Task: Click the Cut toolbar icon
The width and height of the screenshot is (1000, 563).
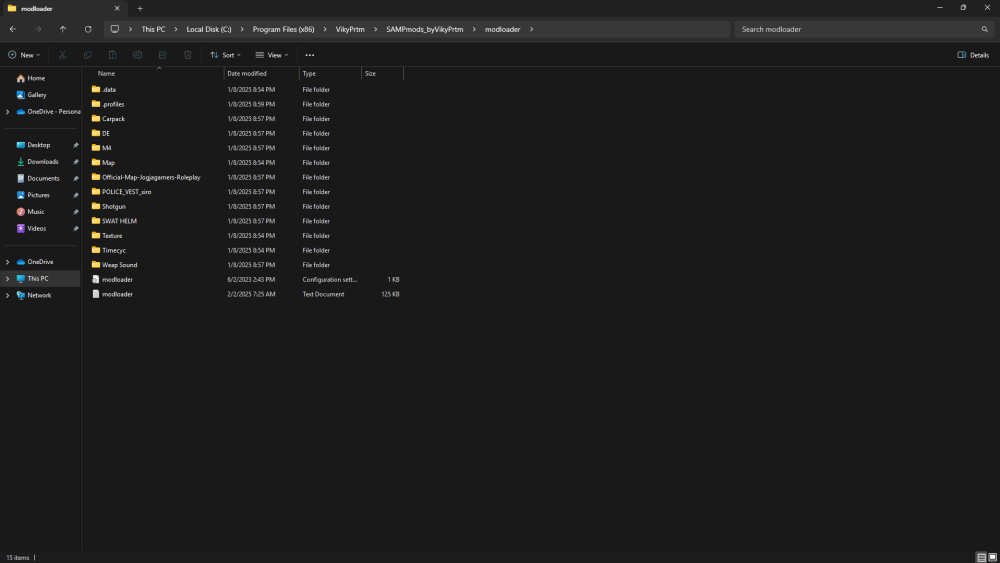Action: click(x=62, y=55)
